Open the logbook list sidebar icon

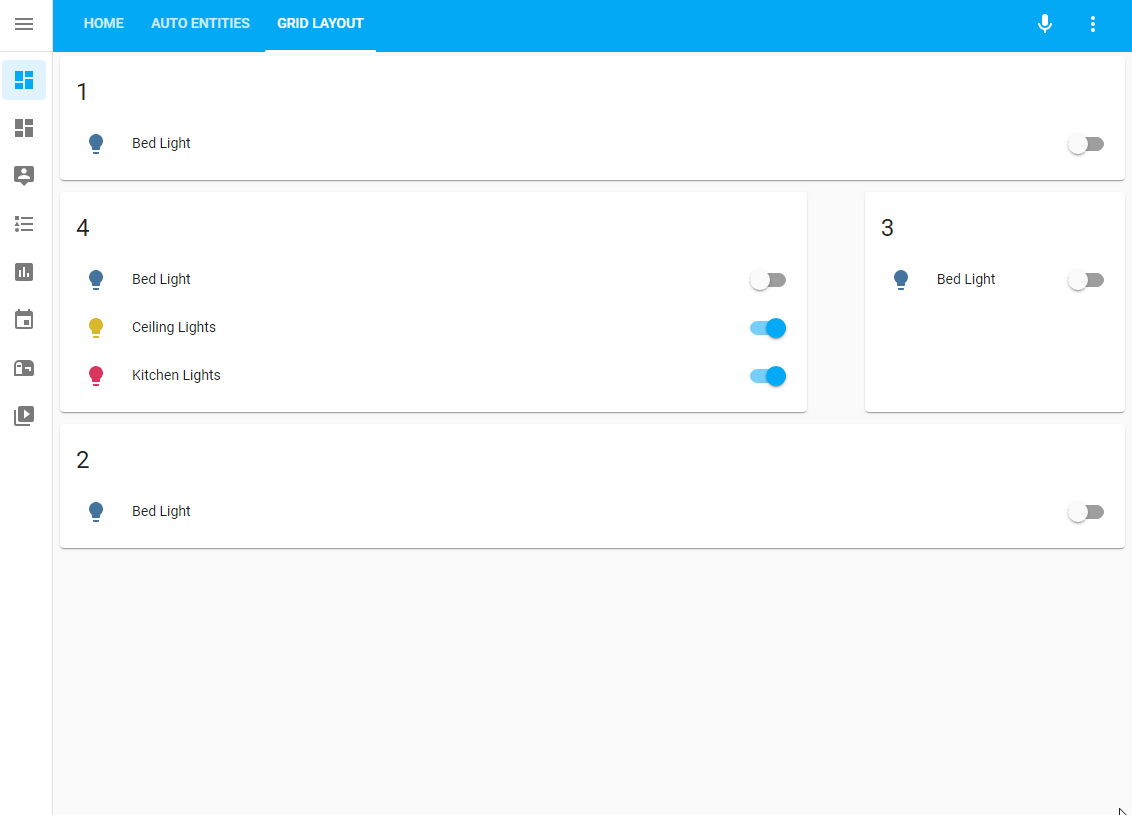tap(24, 224)
